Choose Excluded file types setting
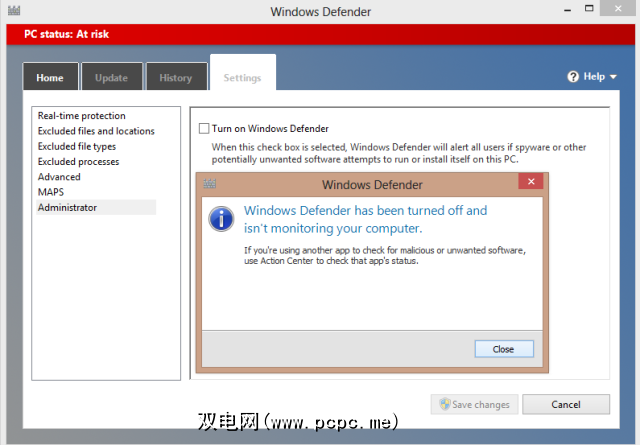 77,146
